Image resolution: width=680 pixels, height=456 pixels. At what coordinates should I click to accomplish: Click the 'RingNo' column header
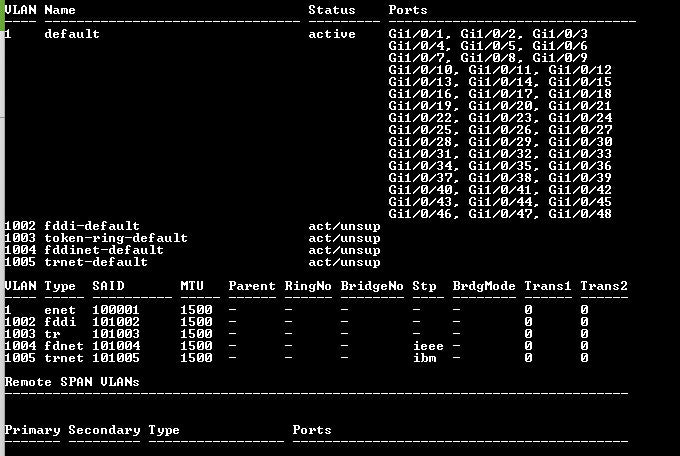point(308,286)
